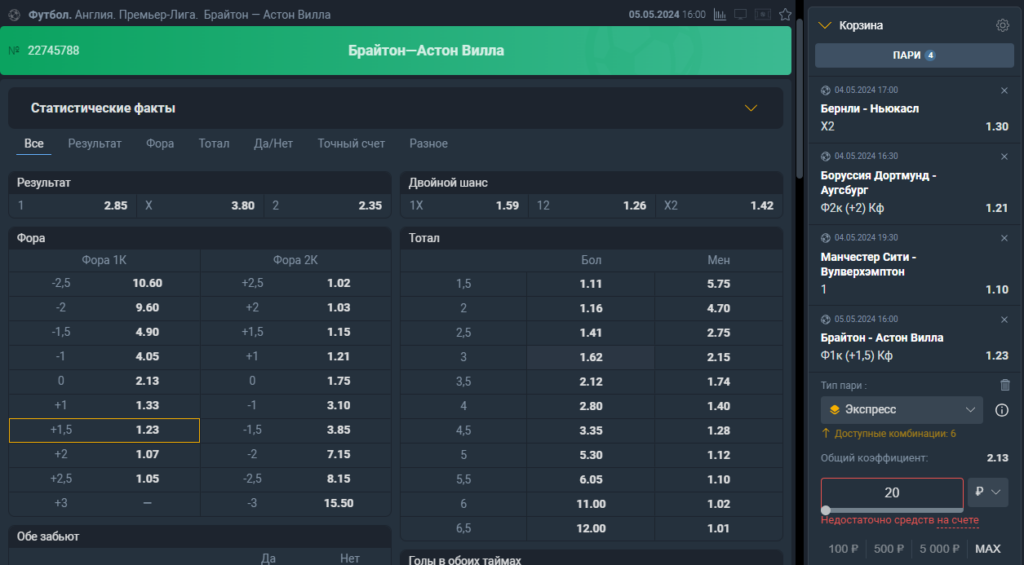Switch to the Точный счет tab
Screen dimensions: 1024x565
(x=351, y=144)
